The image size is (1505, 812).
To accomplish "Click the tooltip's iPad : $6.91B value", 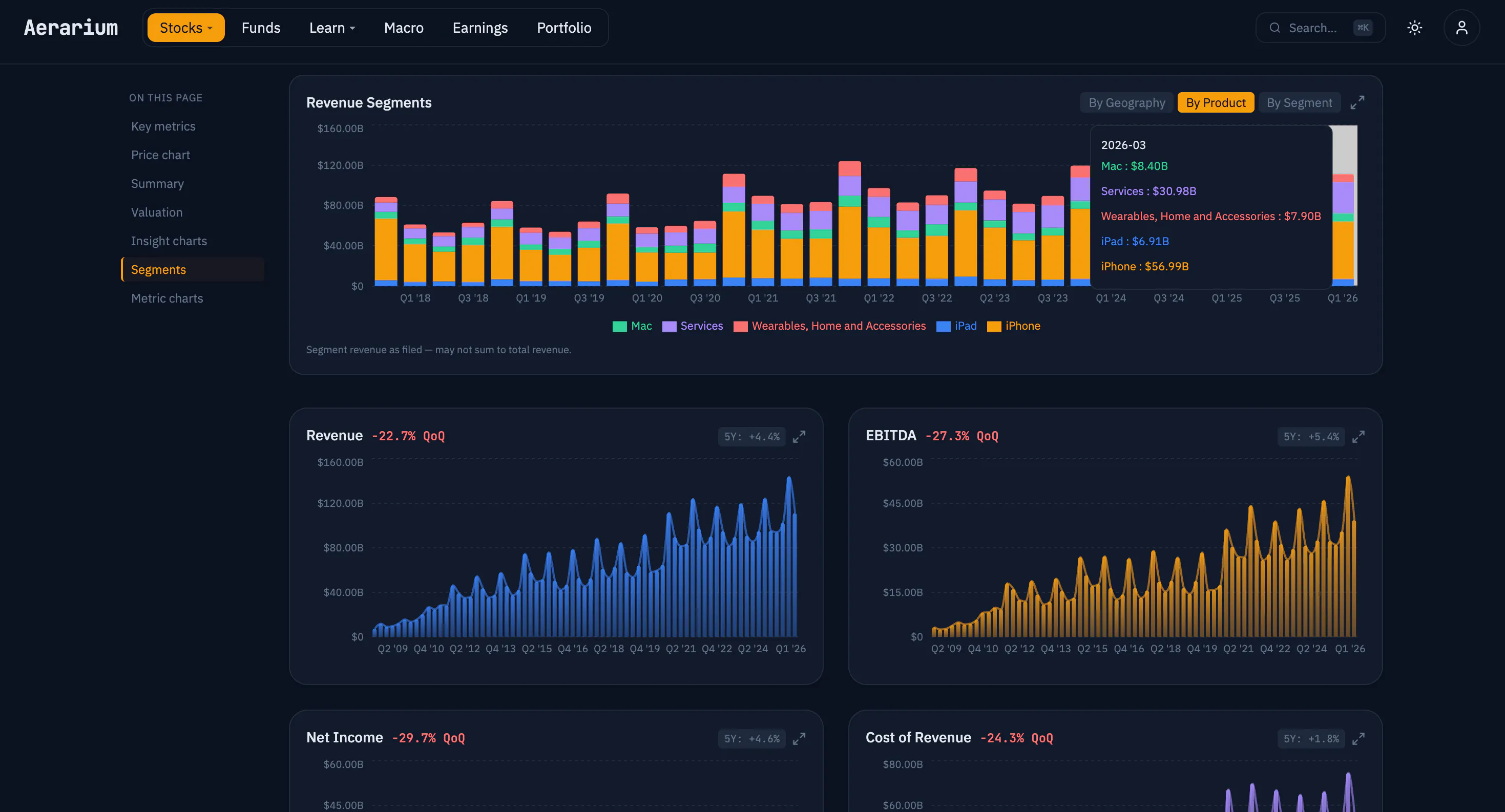I will (x=1135, y=242).
